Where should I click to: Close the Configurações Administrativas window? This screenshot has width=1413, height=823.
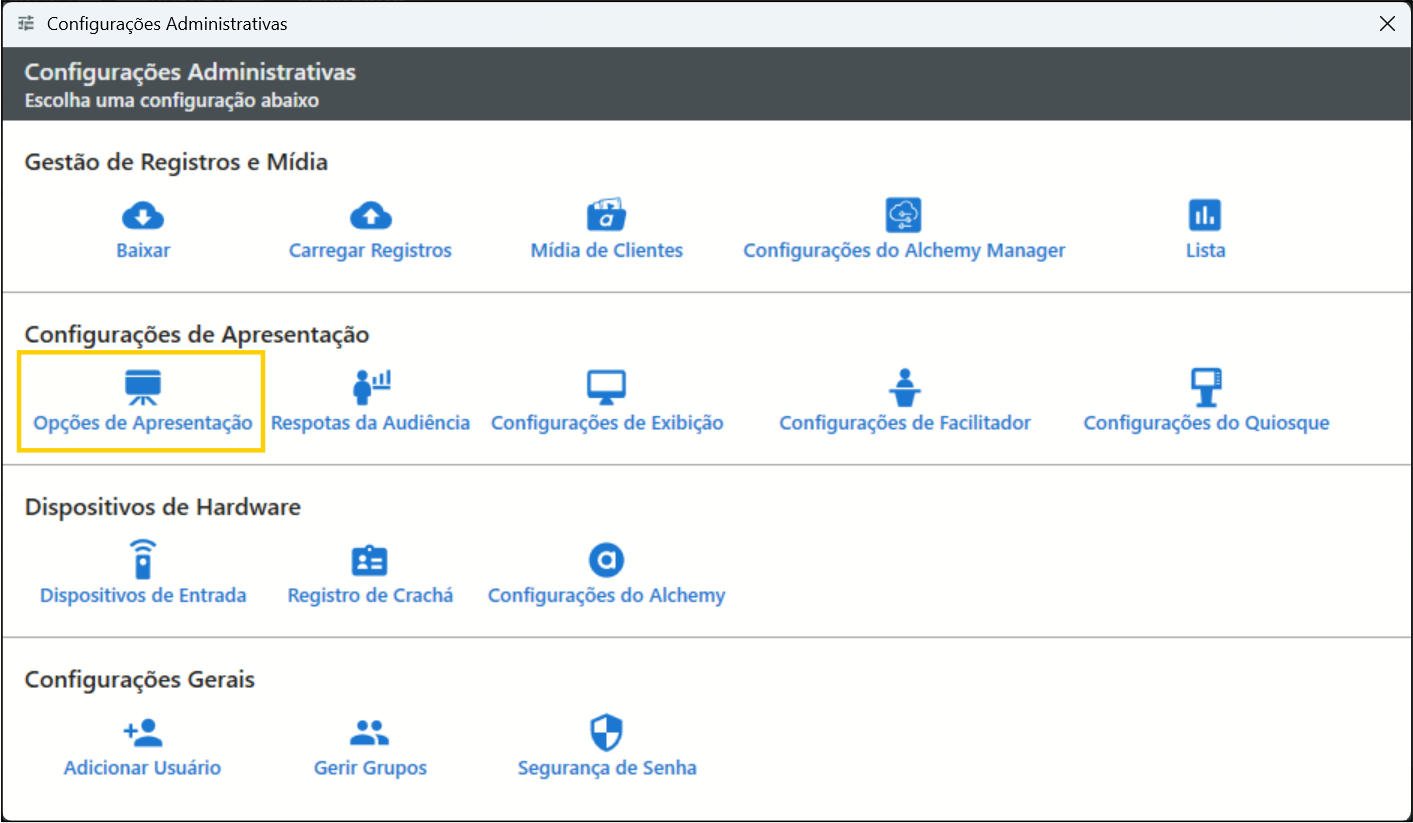point(1387,24)
